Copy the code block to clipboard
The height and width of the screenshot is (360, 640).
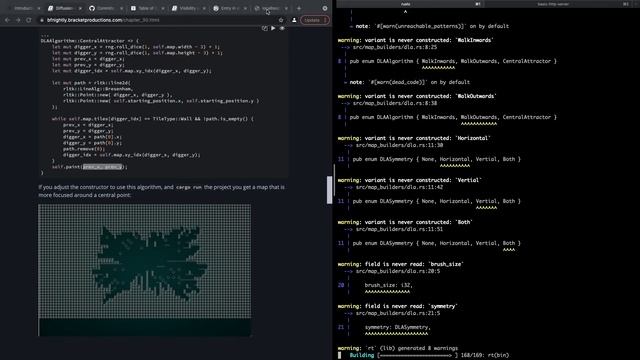click(x=264, y=28)
